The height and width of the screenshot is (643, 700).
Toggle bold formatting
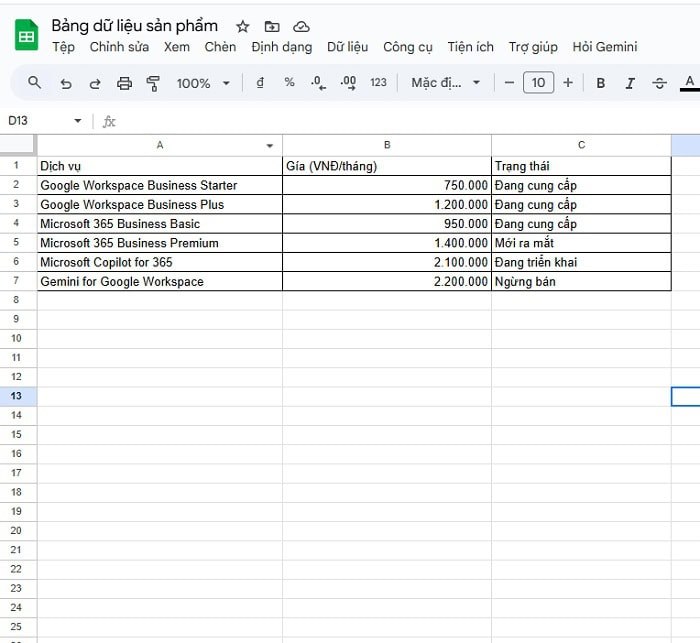(x=601, y=83)
